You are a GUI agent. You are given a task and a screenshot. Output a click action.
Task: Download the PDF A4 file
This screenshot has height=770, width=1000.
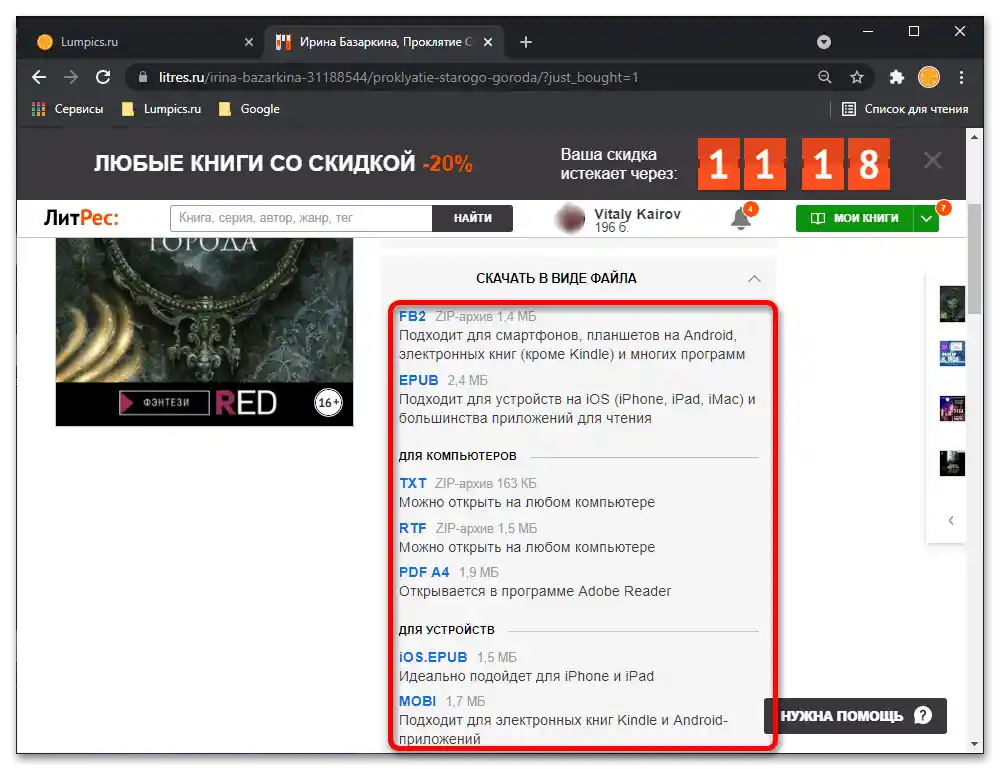(424, 572)
